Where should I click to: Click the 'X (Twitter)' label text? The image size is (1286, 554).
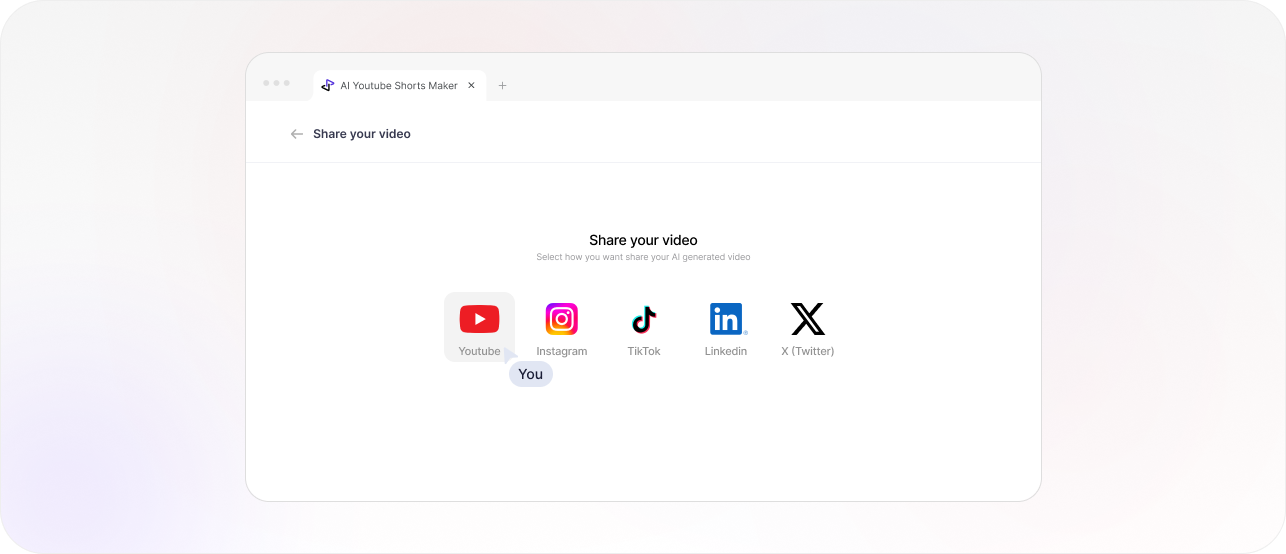click(x=808, y=351)
